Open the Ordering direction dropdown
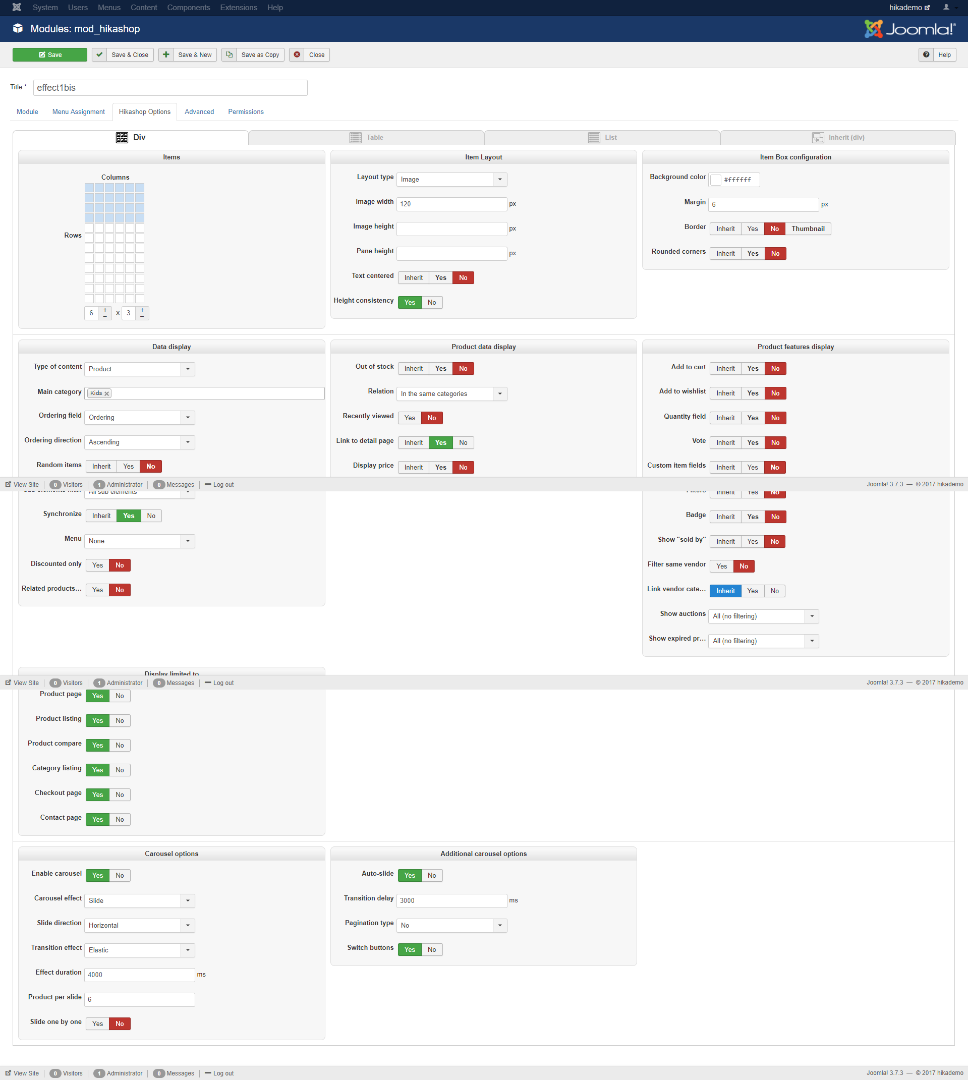Image resolution: width=968 pixels, height=1080 pixels. pyautogui.click(x=140, y=442)
